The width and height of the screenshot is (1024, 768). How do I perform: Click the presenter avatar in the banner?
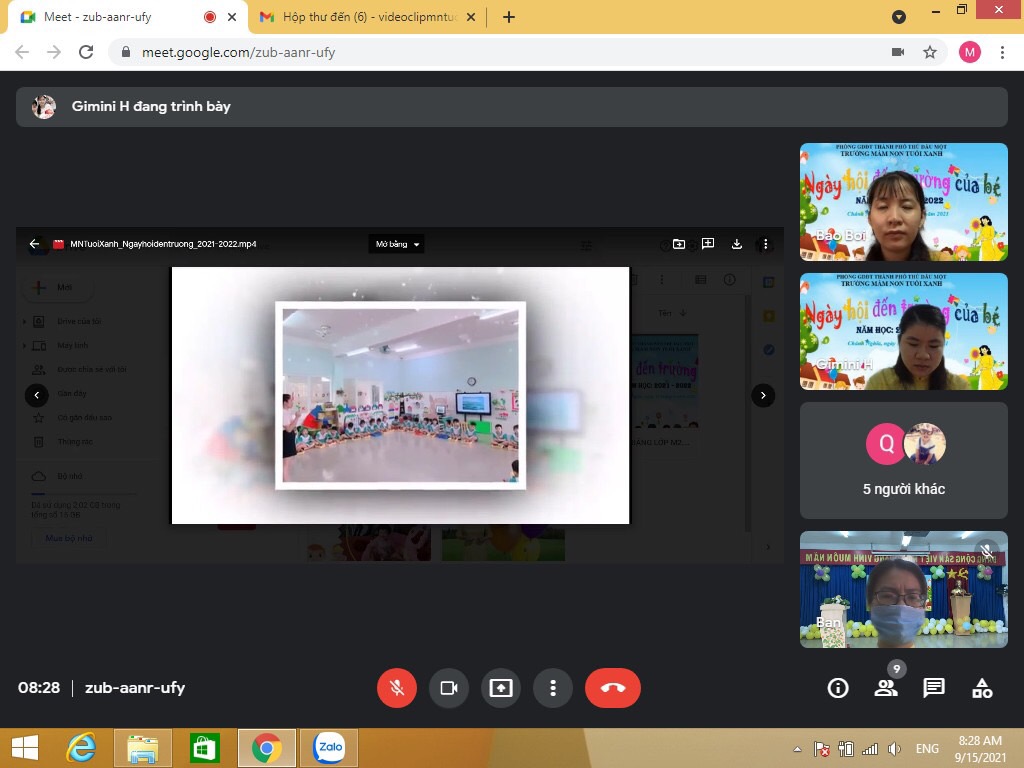click(44, 106)
